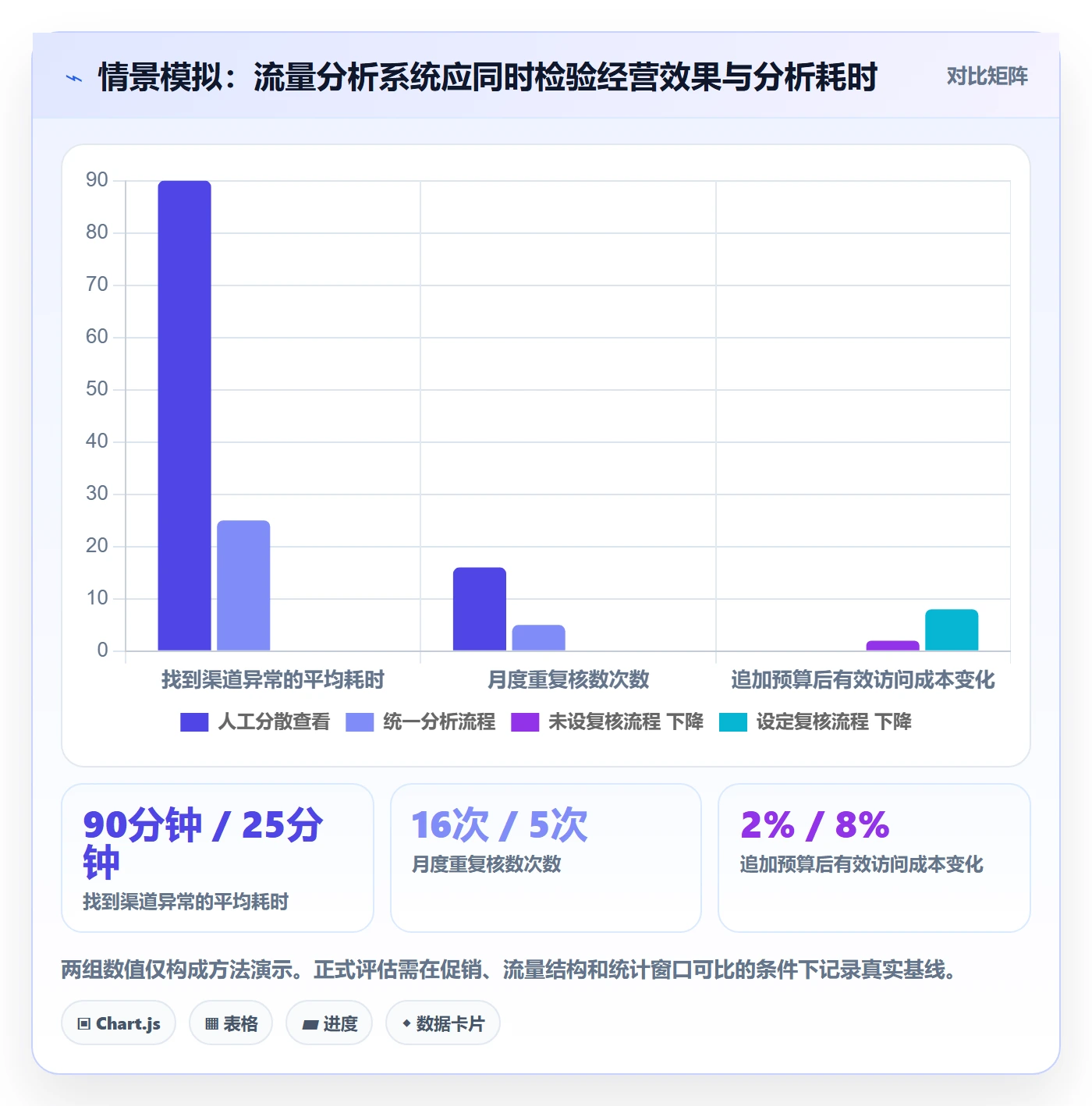Click the y-axis value 0
The height and width of the screenshot is (1106, 1092).
point(102,650)
